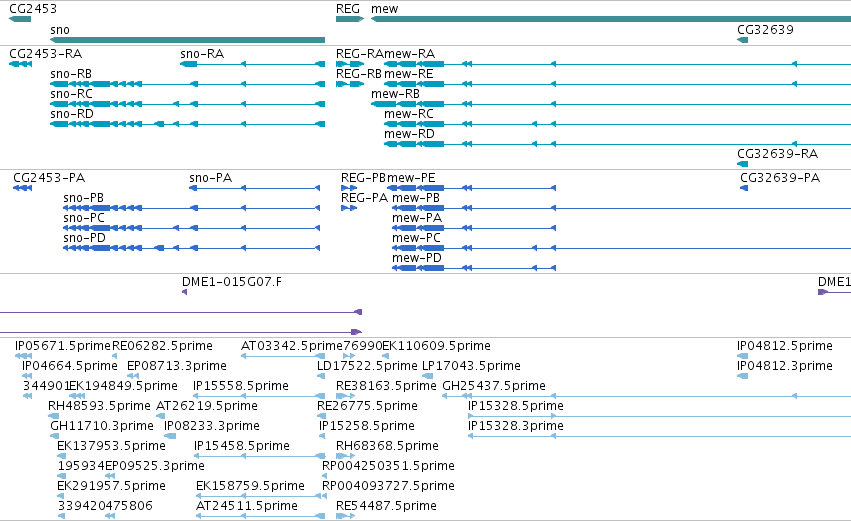Click RP004250351.5prime EST label
The width and height of the screenshot is (851, 521).
pos(389,467)
